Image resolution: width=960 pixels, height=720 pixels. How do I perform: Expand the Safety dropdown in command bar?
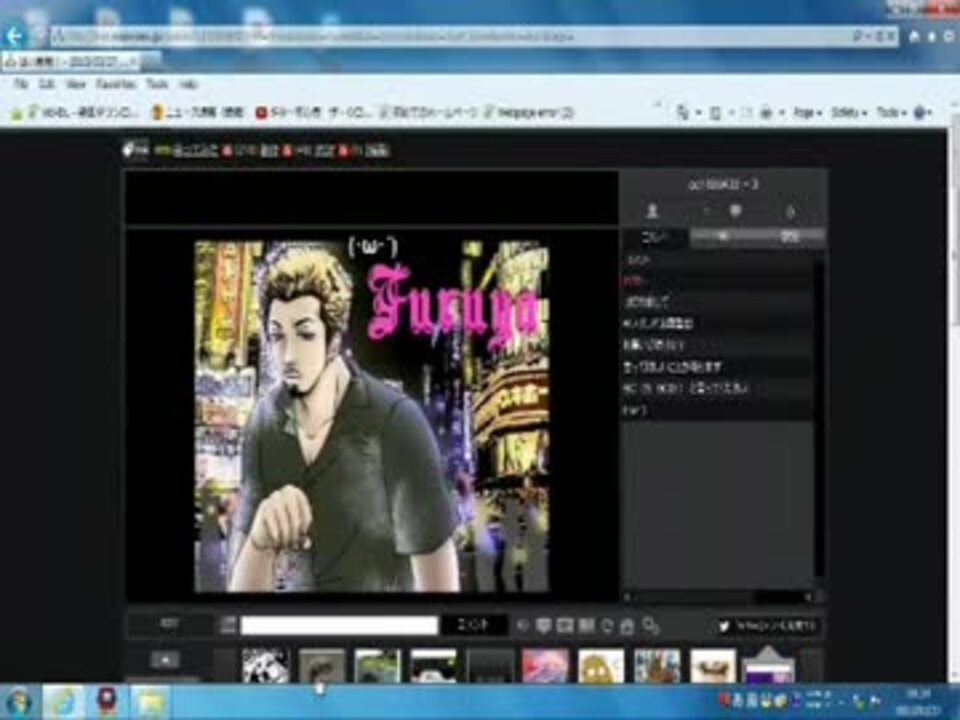click(x=849, y=113)
